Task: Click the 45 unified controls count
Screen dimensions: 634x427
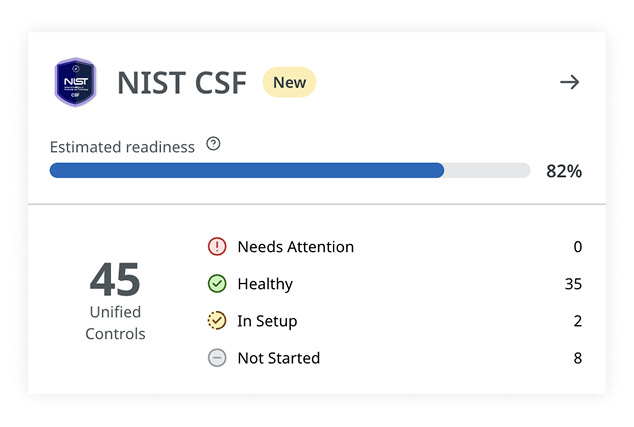Action: pyautogui.click(x=115, y=279)
